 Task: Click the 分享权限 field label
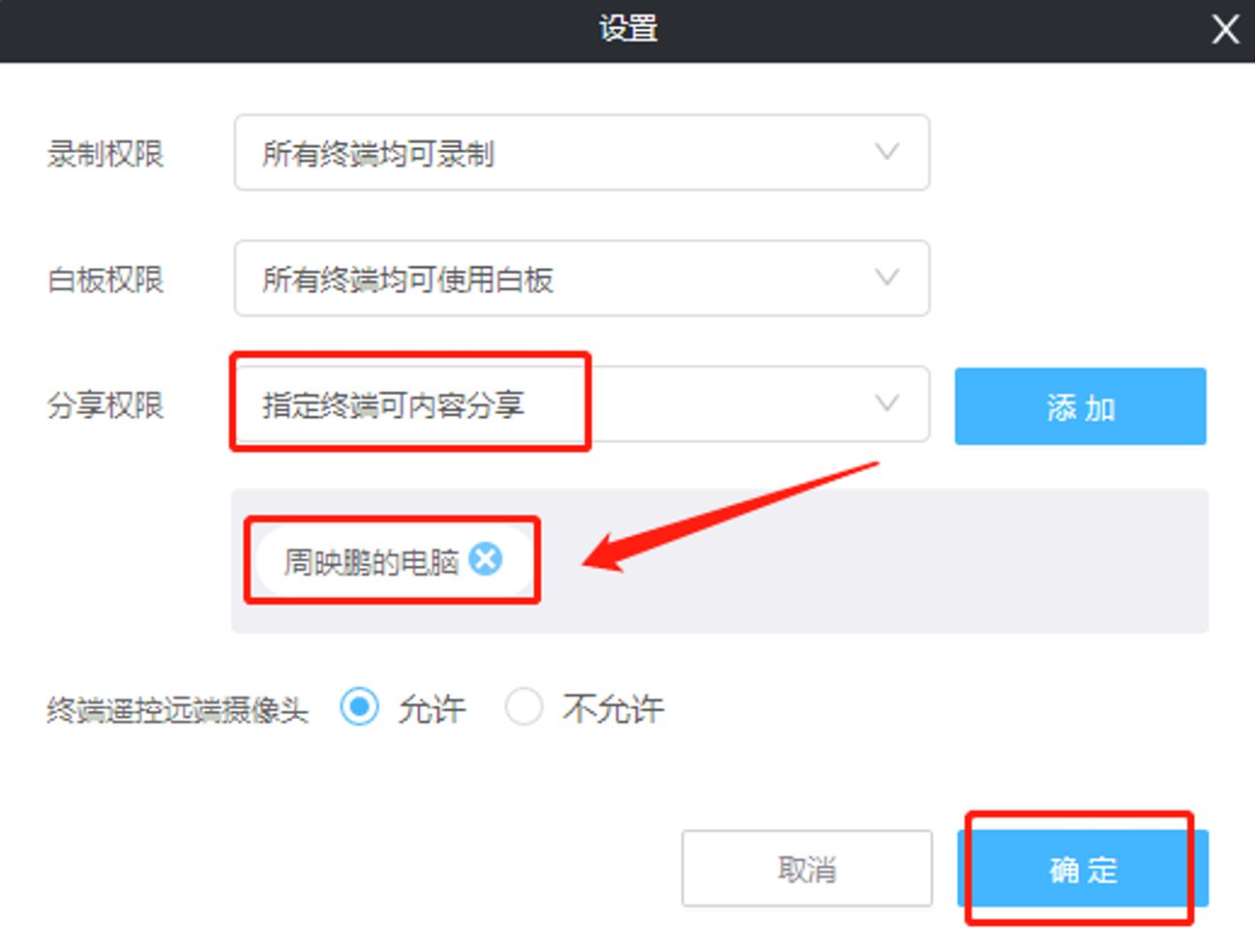tap(105, 405)
